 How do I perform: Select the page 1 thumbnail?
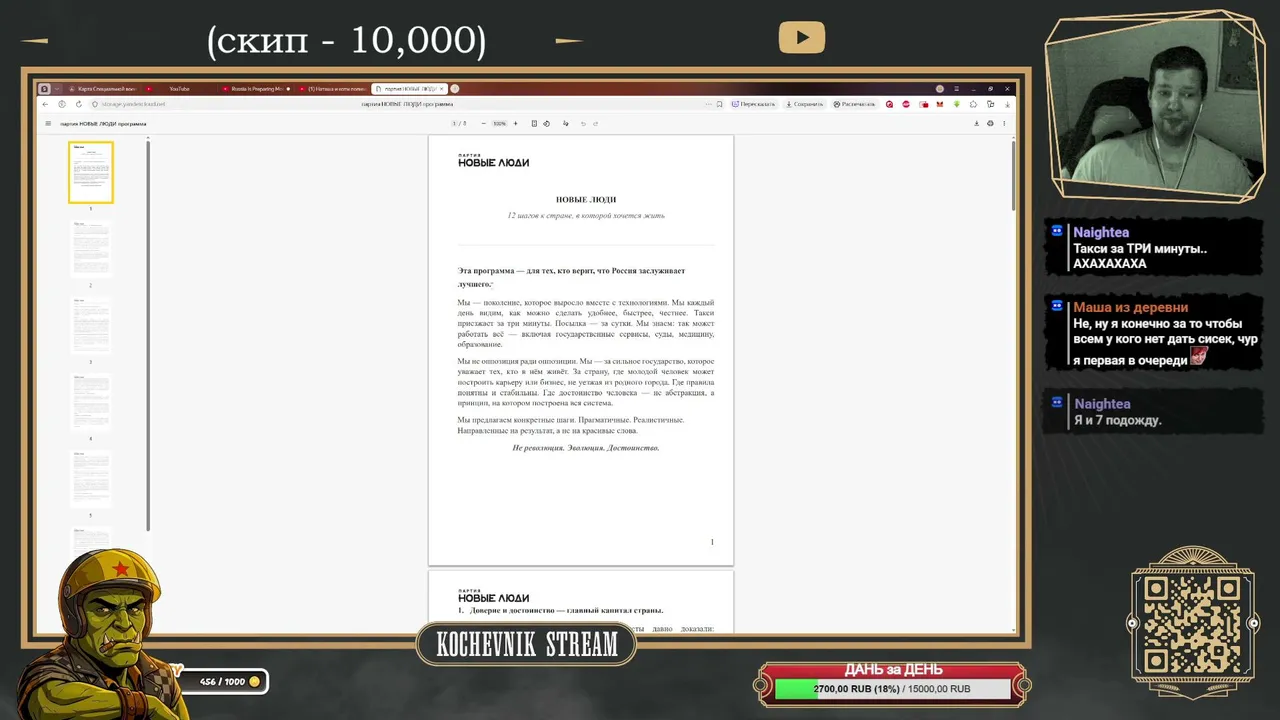(91, 172)
